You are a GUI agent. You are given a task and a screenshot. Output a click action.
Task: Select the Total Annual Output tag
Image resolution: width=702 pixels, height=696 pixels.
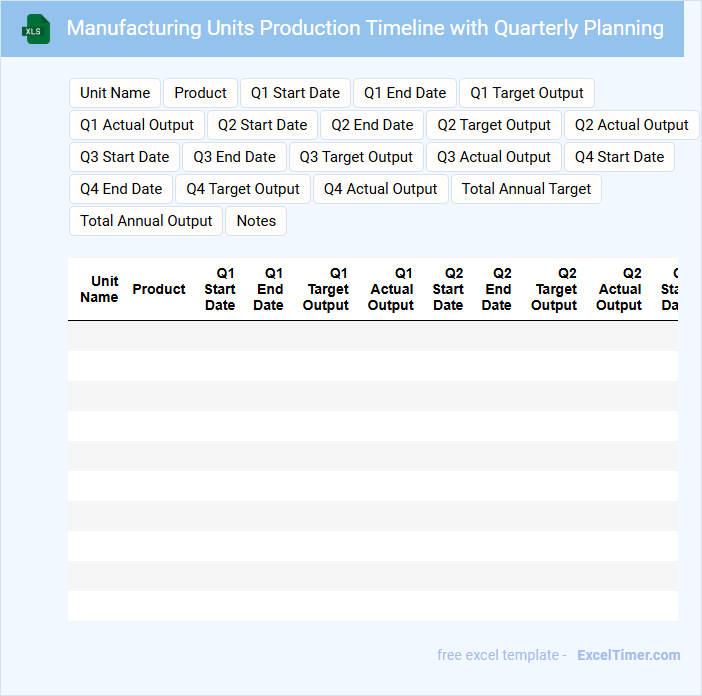pos(146,221)
